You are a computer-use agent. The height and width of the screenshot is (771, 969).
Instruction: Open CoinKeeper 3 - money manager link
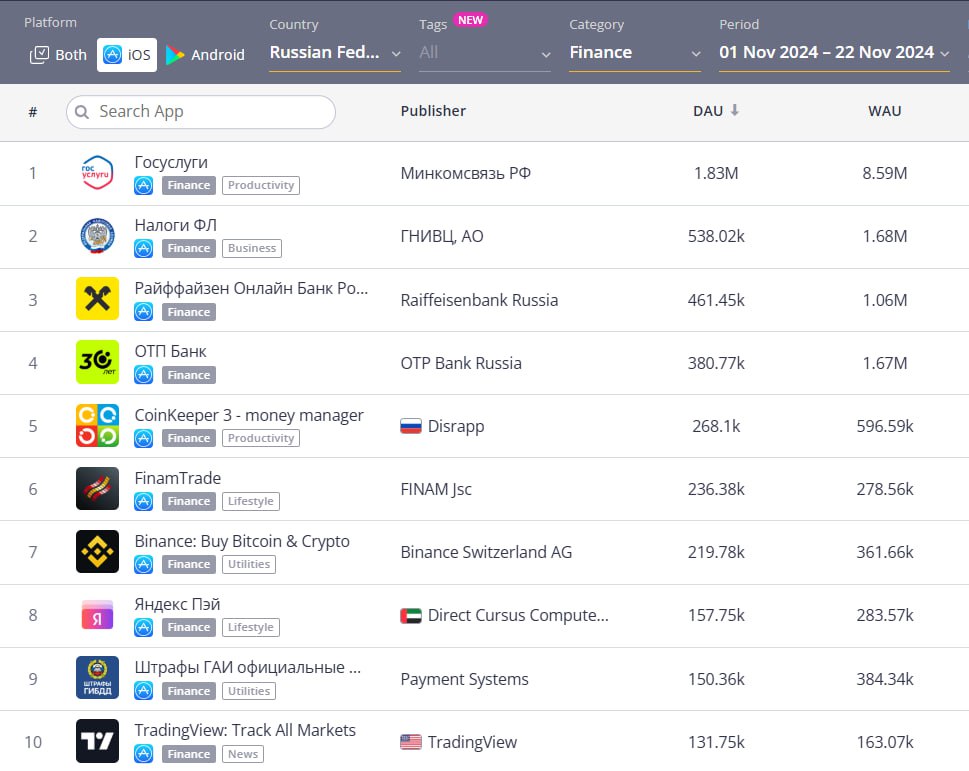click(249, 415)
